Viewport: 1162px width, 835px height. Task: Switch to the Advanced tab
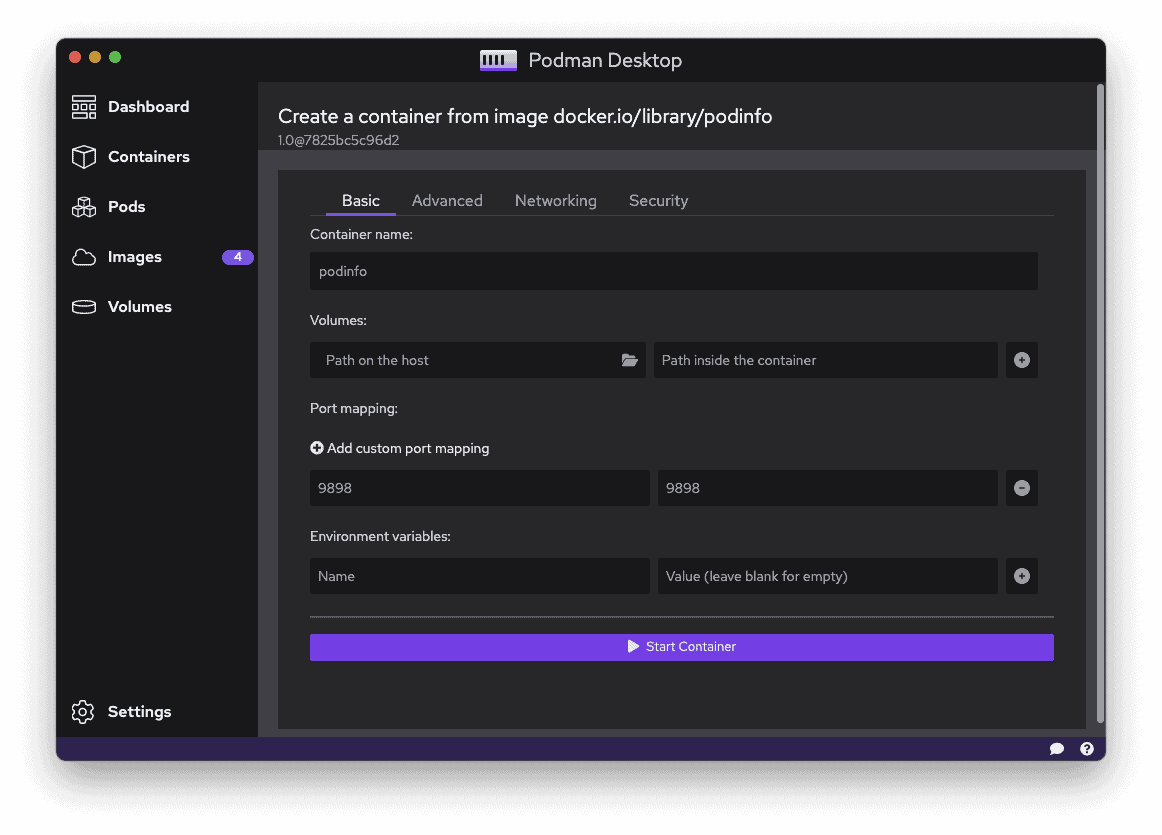(447, 201)
